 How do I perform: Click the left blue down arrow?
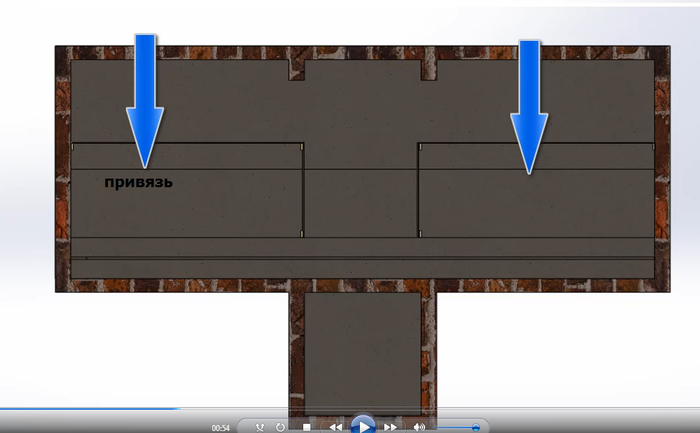point(146,100)
